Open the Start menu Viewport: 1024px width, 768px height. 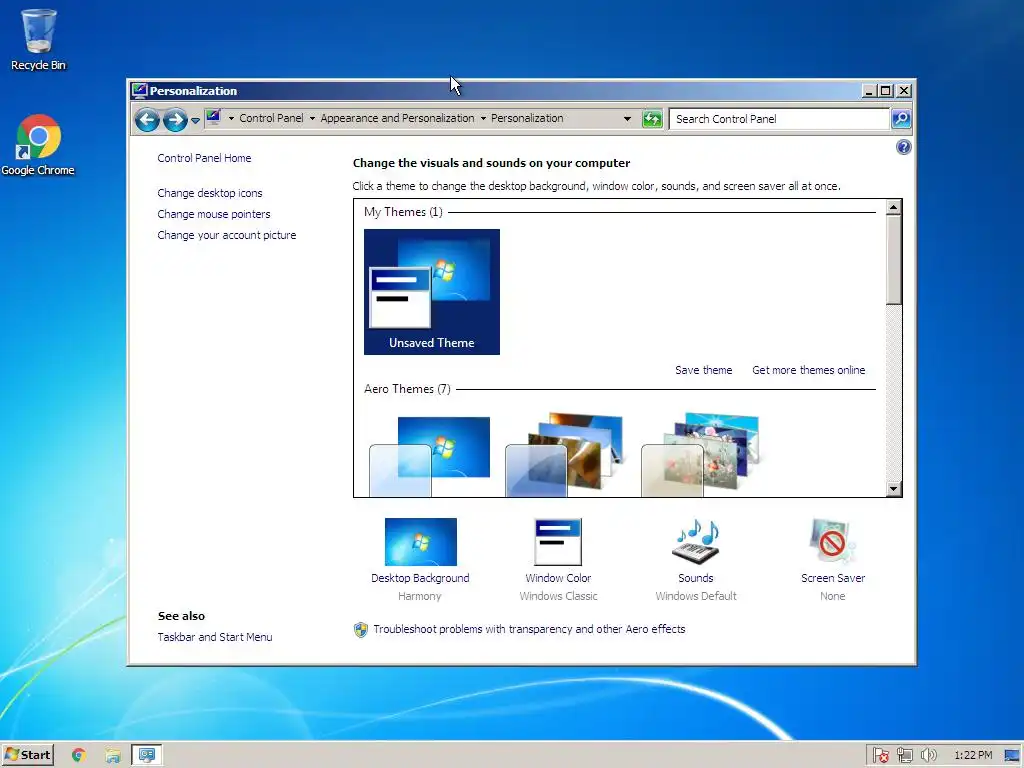point(27,755)
